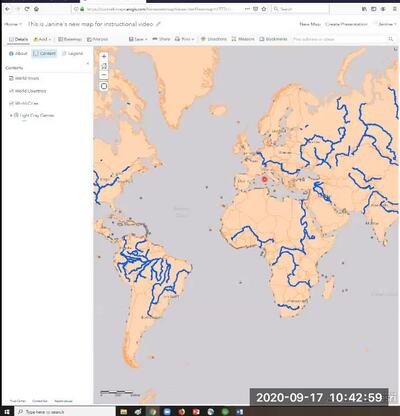Reload the page in the browser
400x416 pixels.
27,9
